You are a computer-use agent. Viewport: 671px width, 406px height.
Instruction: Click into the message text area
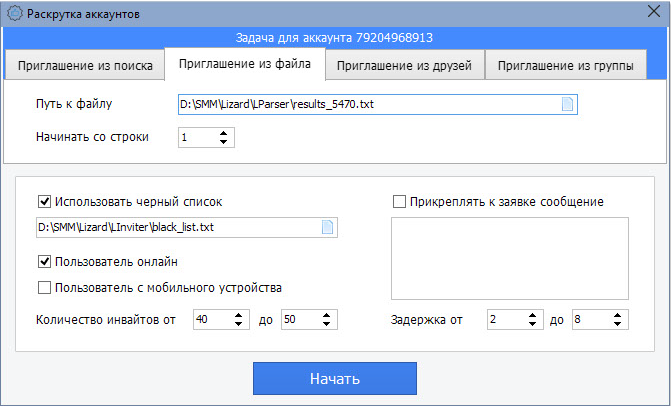tap(510, 258)
